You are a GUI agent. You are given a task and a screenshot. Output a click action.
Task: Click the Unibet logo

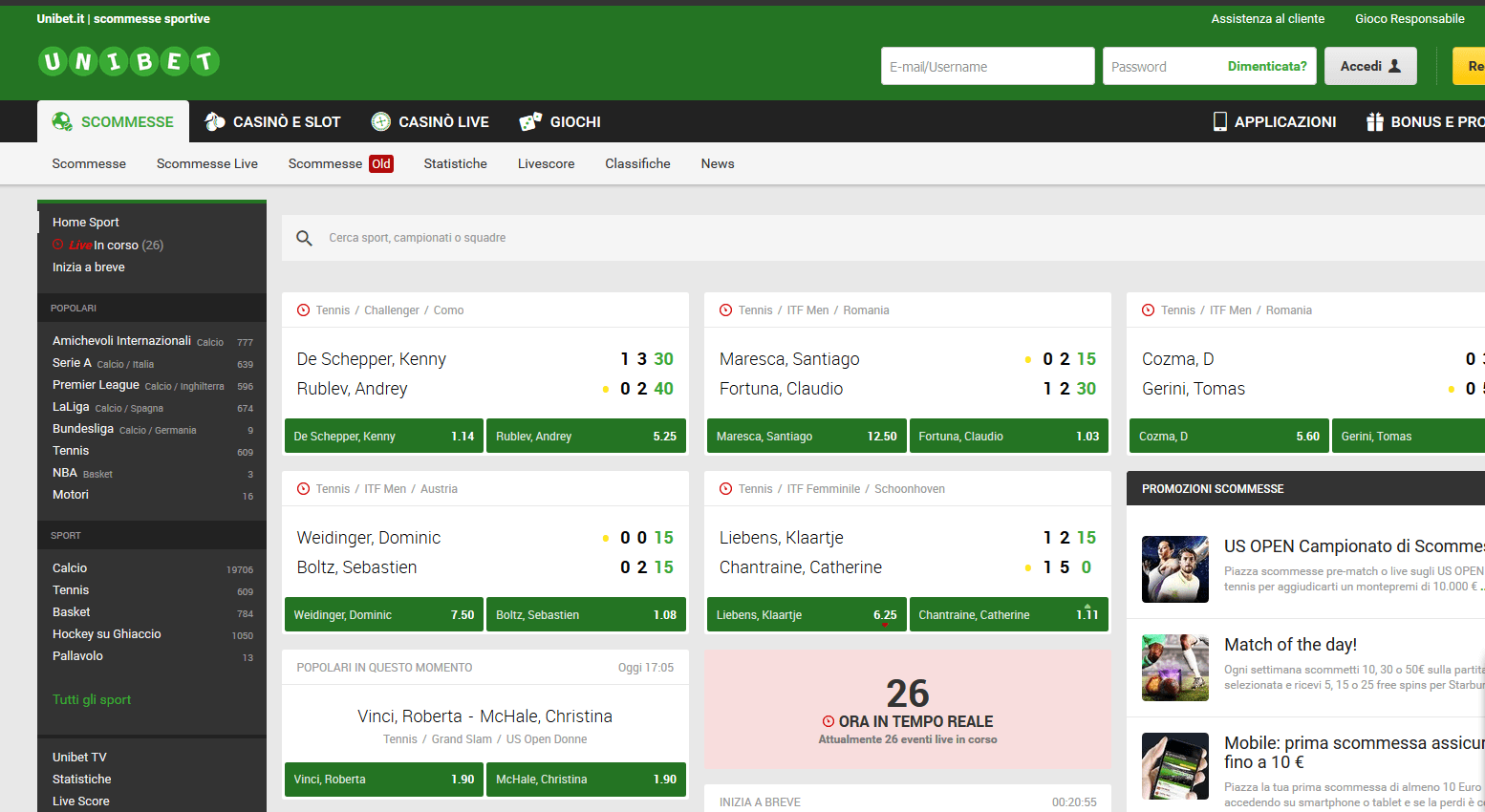tap(129, 62)
